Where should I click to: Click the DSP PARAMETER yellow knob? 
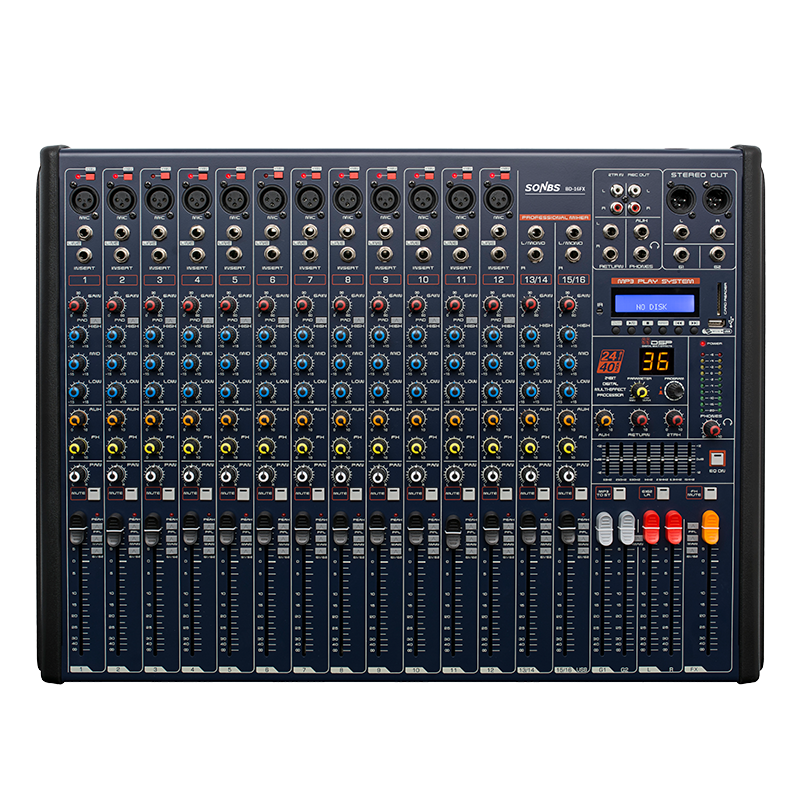click(642, 393)
